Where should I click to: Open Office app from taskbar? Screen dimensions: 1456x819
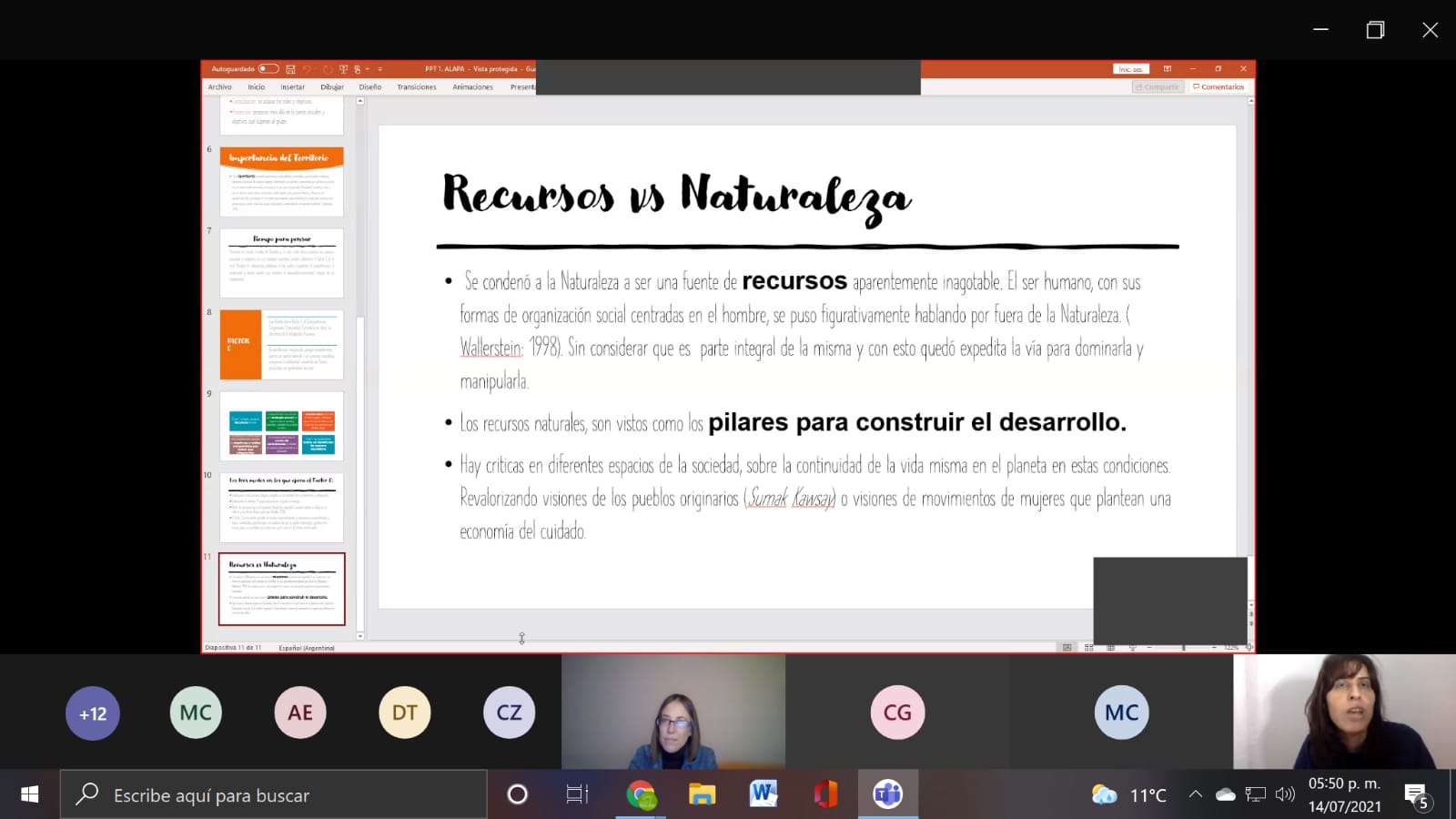825,794
